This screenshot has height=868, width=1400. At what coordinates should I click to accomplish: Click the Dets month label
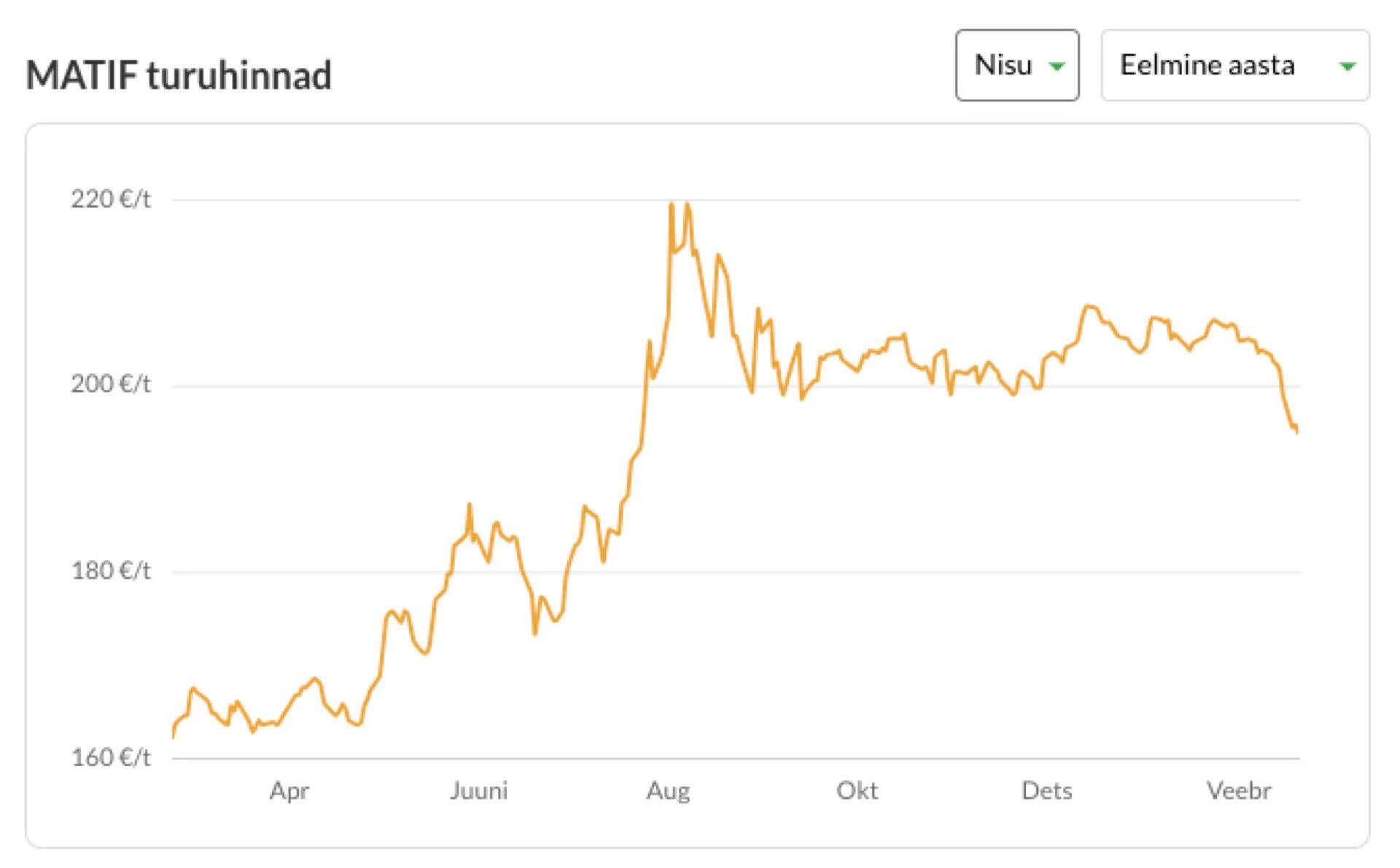click(x=1046, y=791)
